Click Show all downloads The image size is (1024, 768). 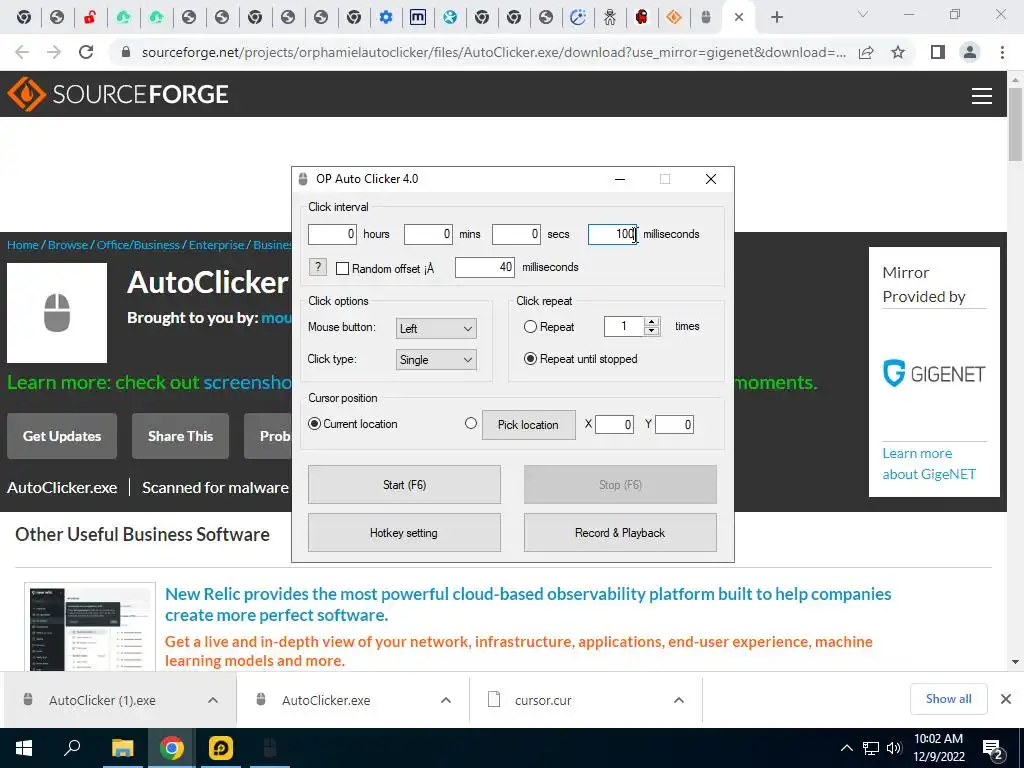tap(948, 699)
